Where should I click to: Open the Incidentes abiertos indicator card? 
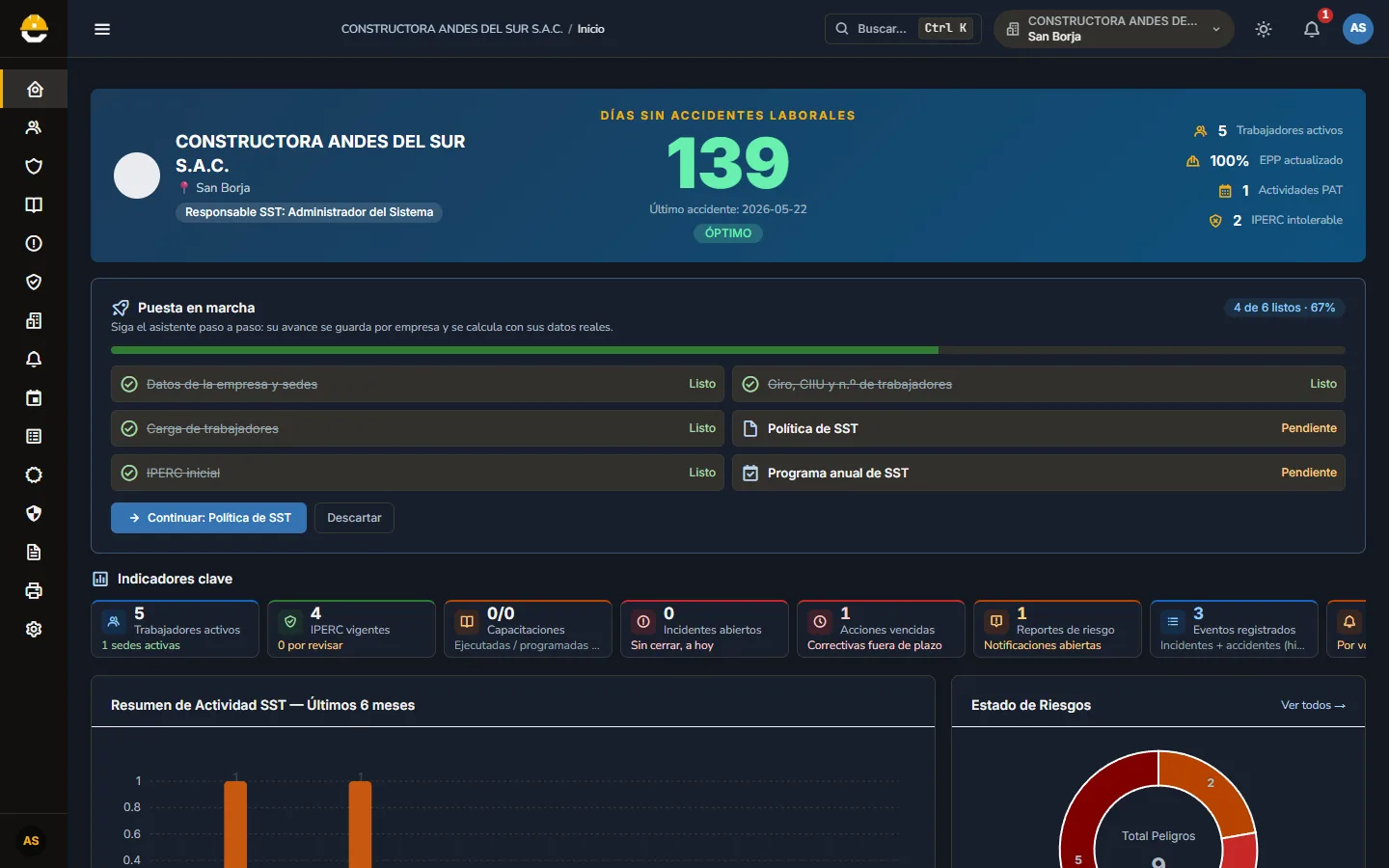point(704,629)
